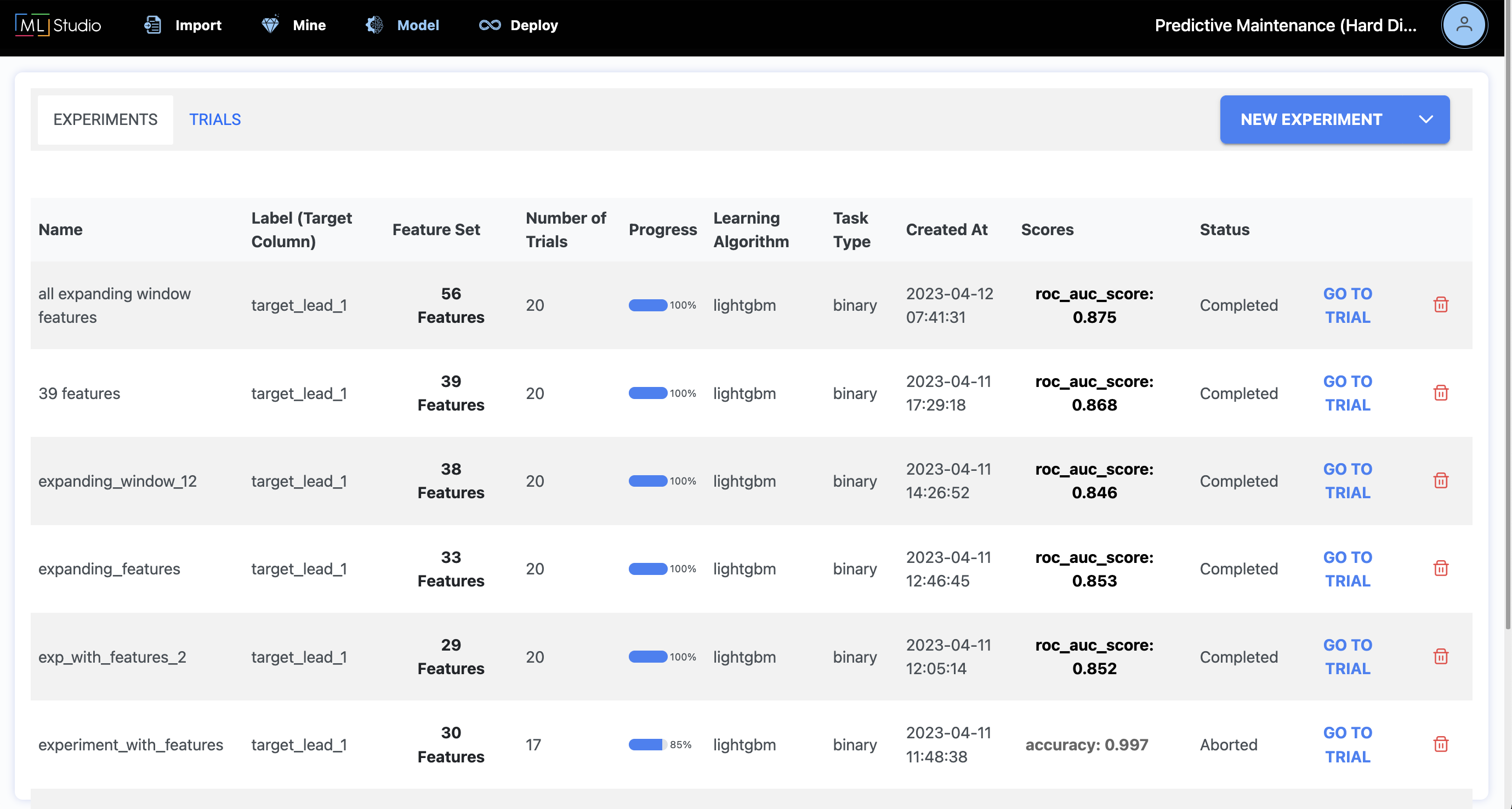Click the ML Studio logo
The width and height of the screenshot is (1512, 809).
58,25
